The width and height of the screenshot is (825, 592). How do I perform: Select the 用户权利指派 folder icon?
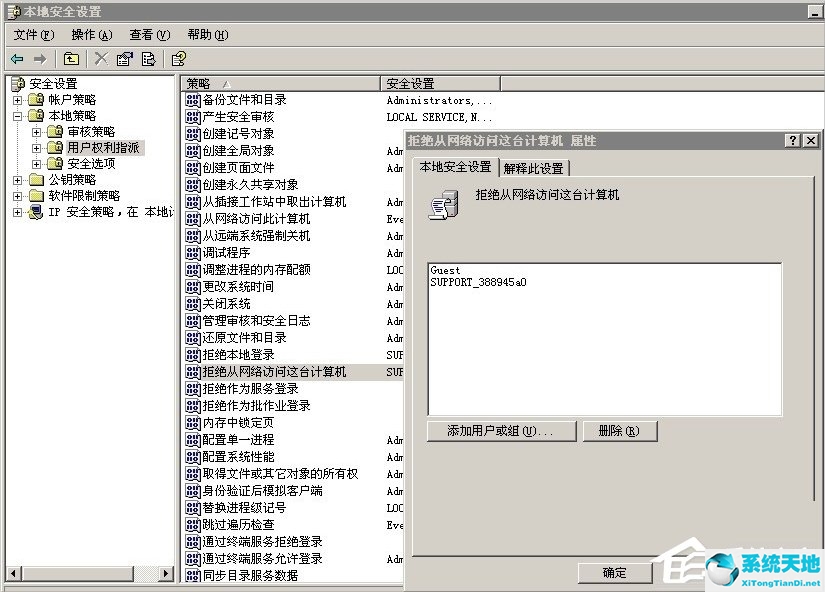54,147
